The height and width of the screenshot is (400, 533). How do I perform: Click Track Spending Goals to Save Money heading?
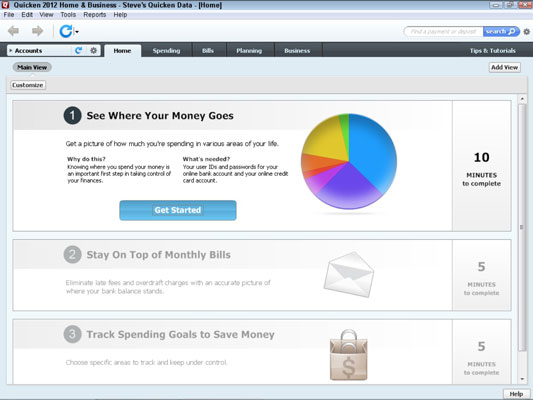[x=180, y=334]
